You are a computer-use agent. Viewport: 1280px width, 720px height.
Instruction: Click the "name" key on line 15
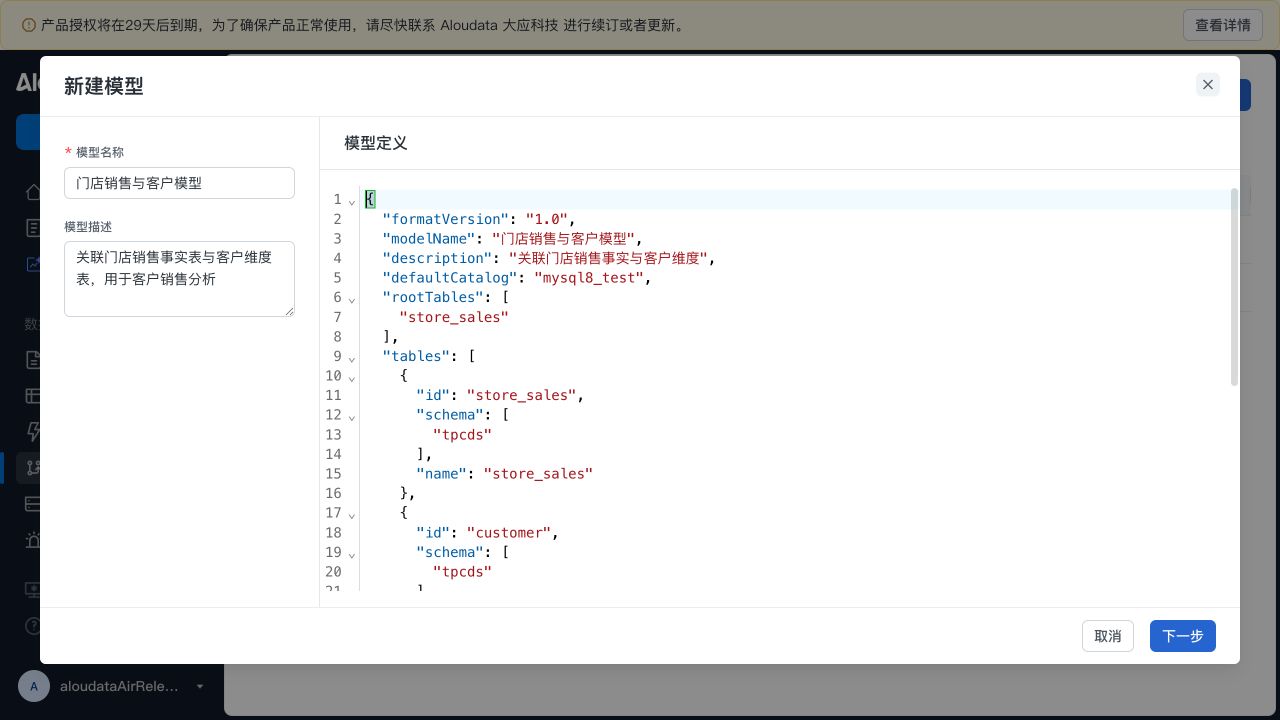pyautogui.click(x=442, y=473)
